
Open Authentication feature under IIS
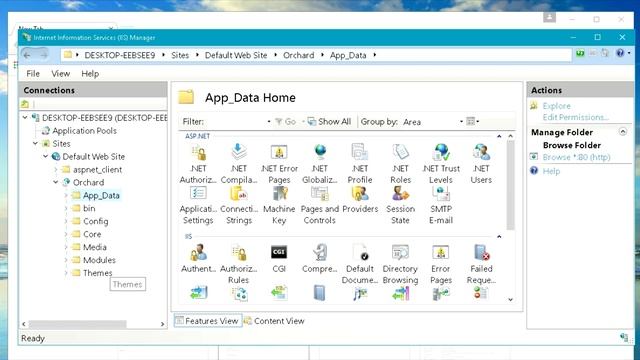[x=198, y=259]
